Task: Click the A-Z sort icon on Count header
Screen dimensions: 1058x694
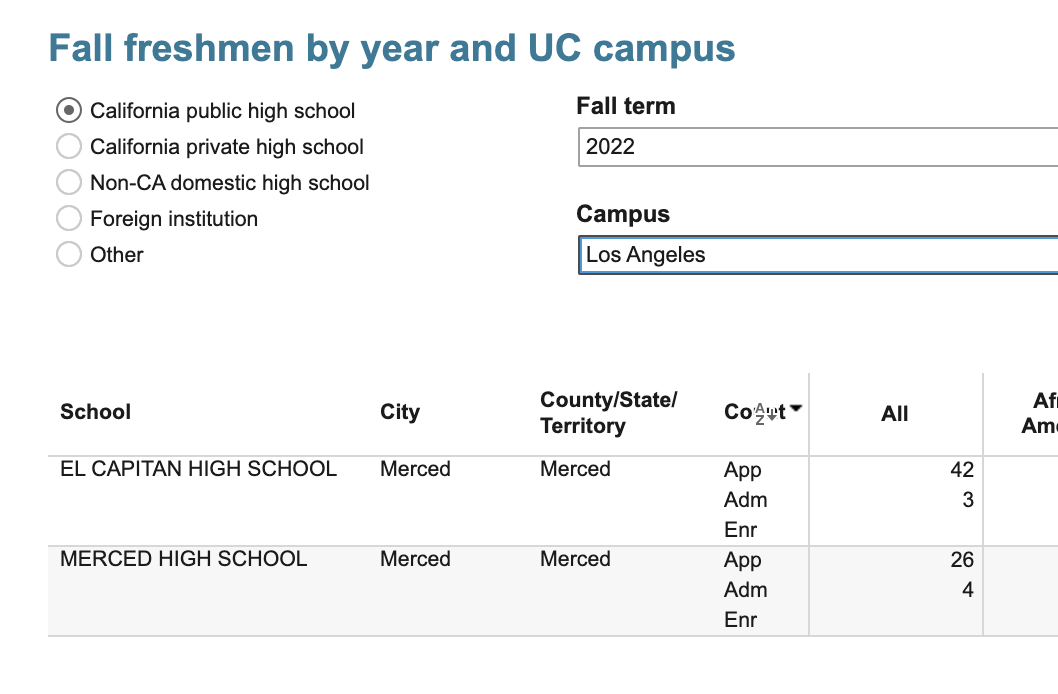Action: [x=765, y=412]
